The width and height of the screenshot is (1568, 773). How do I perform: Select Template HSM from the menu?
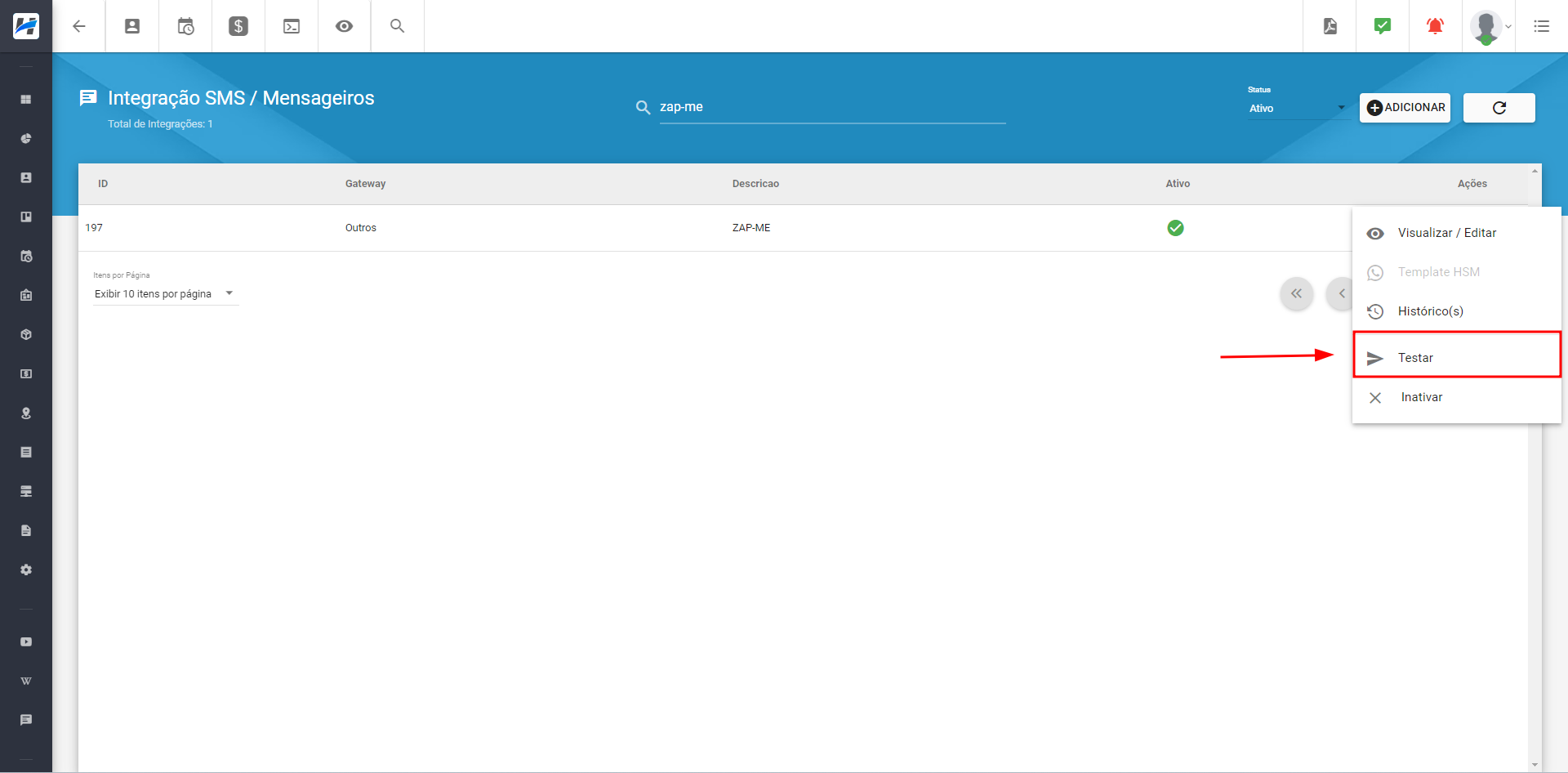[x=1457, y=272]
